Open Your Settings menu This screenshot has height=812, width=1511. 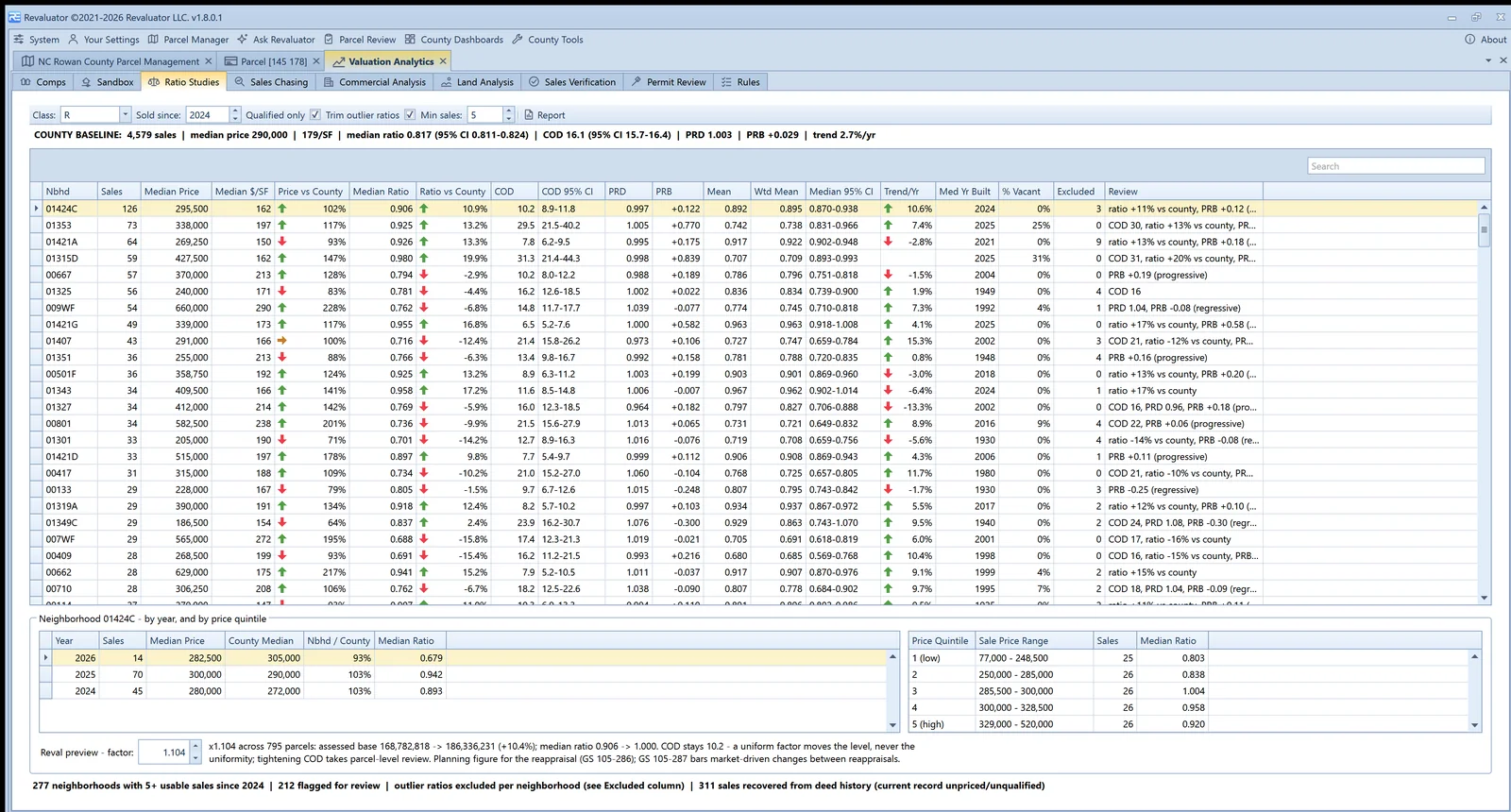(103, 40)
